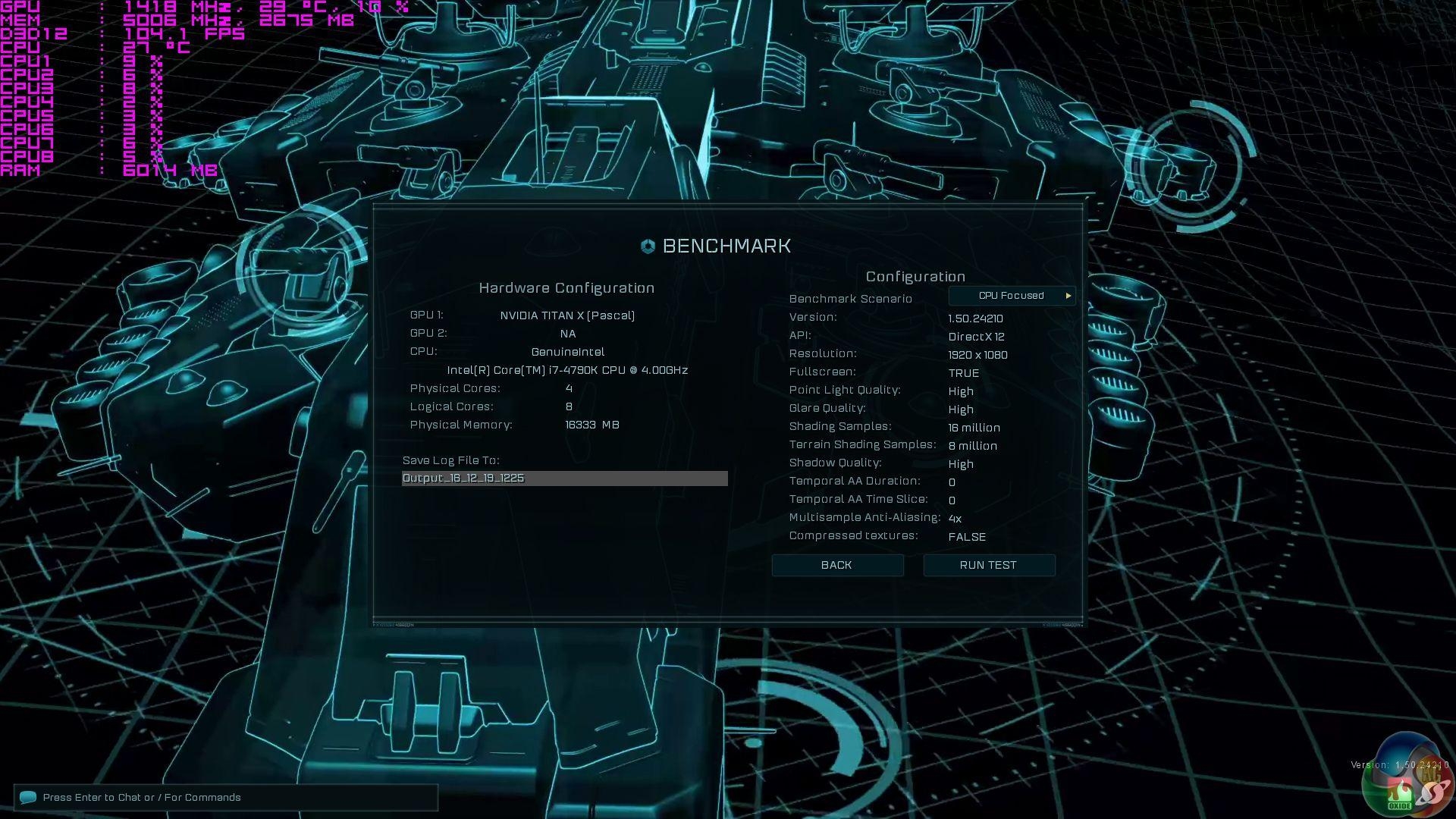1456x819 pixels.
Task: Click BACK button to return
Action: (x=838, y=565)
